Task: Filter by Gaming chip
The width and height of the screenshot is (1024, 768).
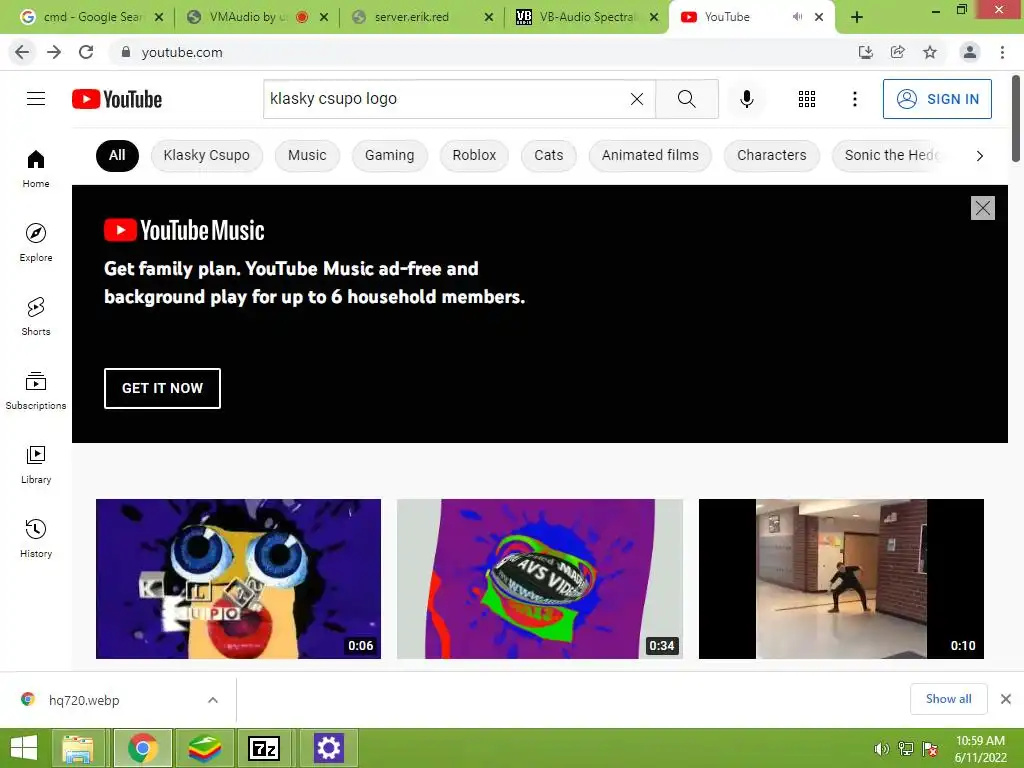Action: click(x=389, y=155)
